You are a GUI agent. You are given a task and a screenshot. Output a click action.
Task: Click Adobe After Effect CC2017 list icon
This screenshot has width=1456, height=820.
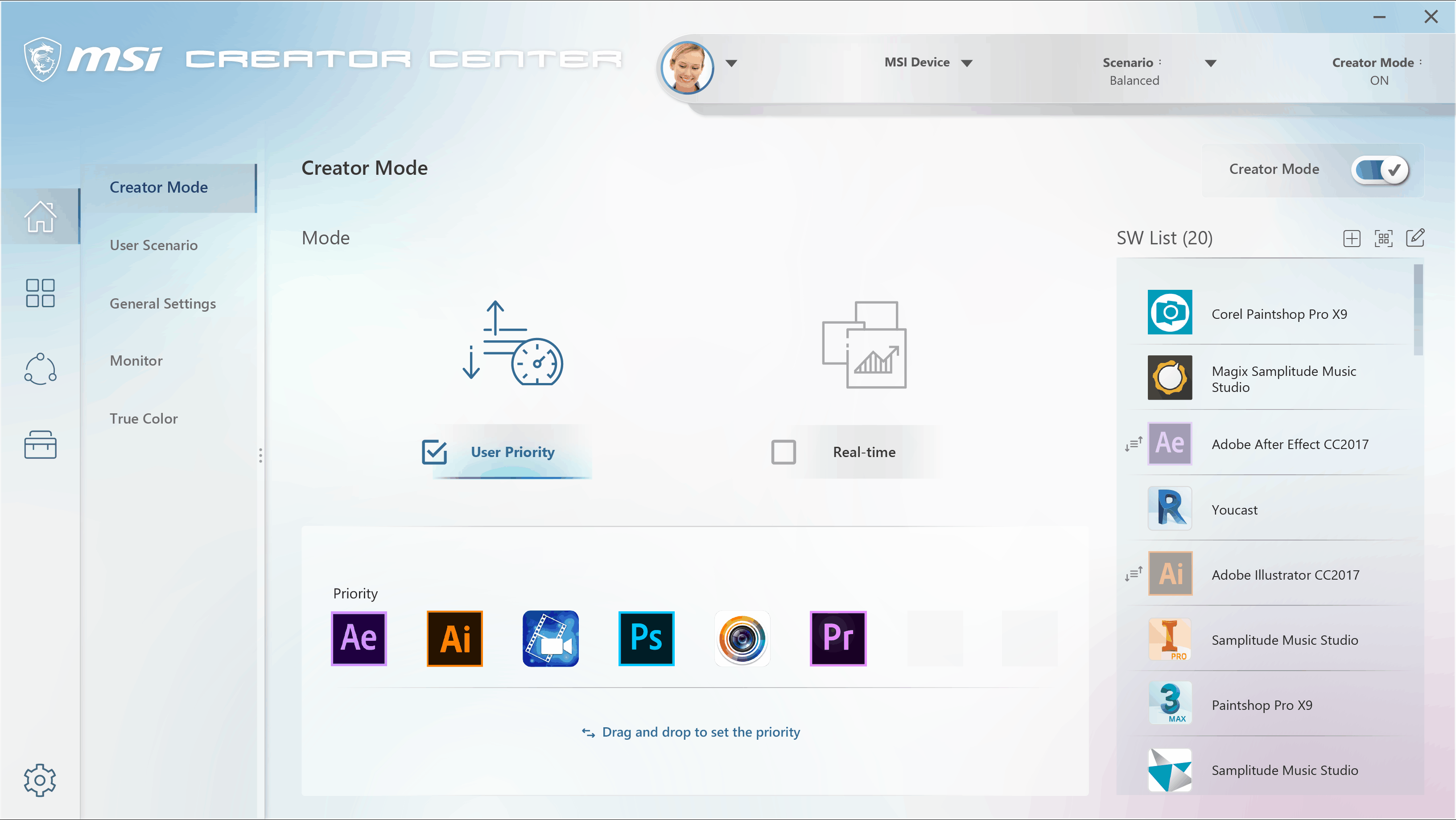[x=1169, y=443]
